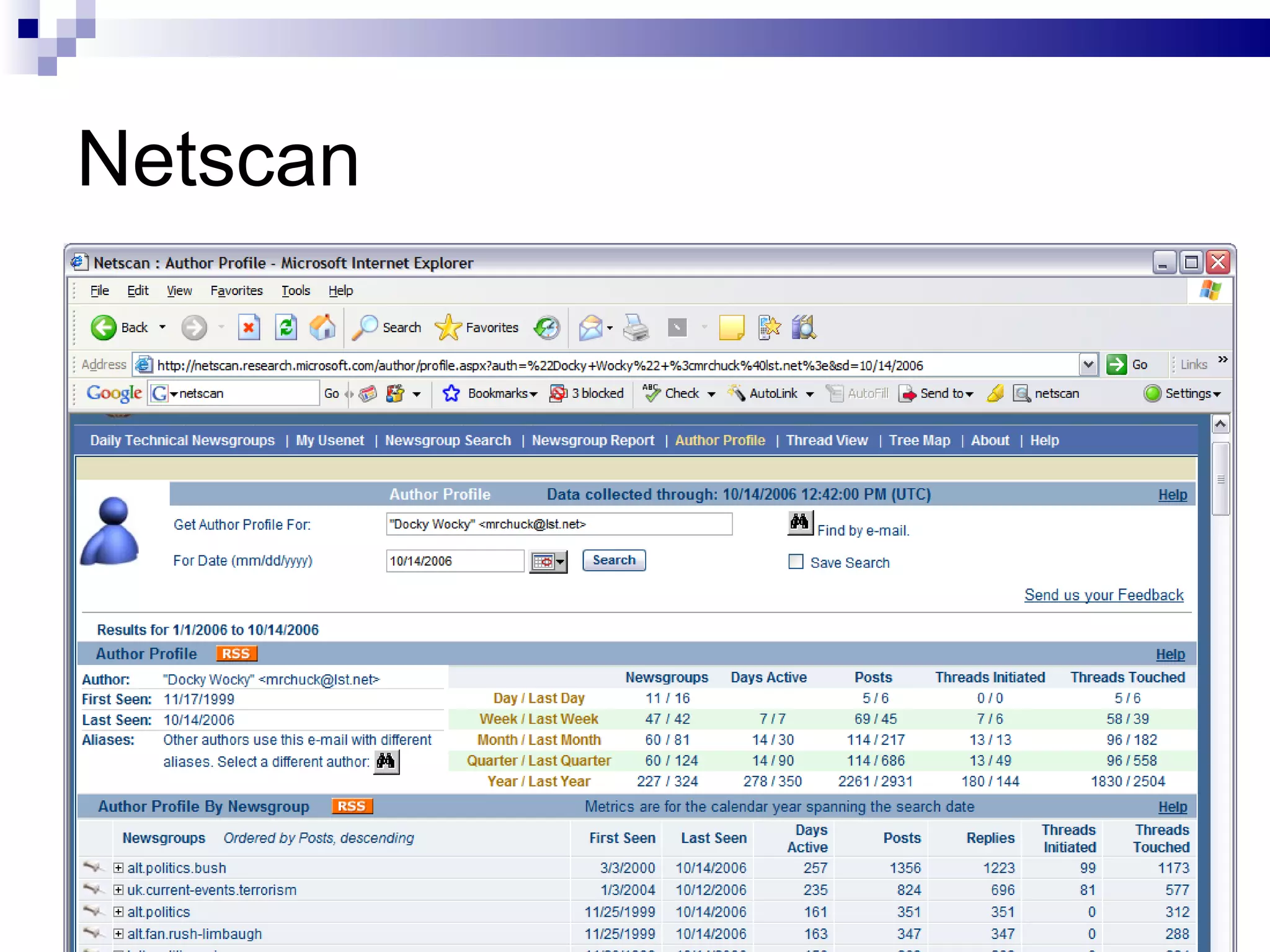Open the date picker calendar dropdown
Screen dimensions: 1270x952
(x=548, y=562)
